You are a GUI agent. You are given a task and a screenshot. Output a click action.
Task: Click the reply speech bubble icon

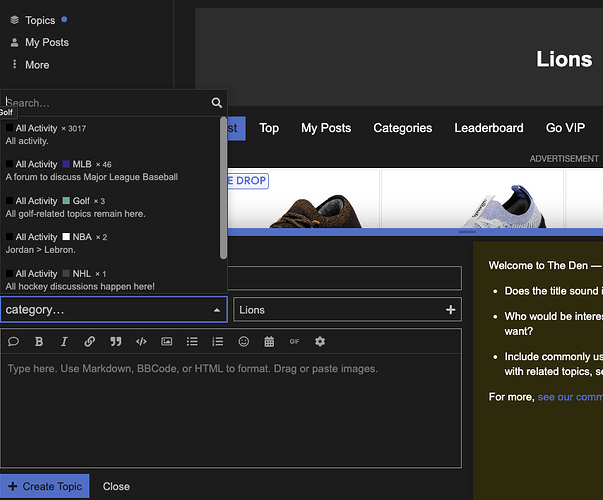13,342
